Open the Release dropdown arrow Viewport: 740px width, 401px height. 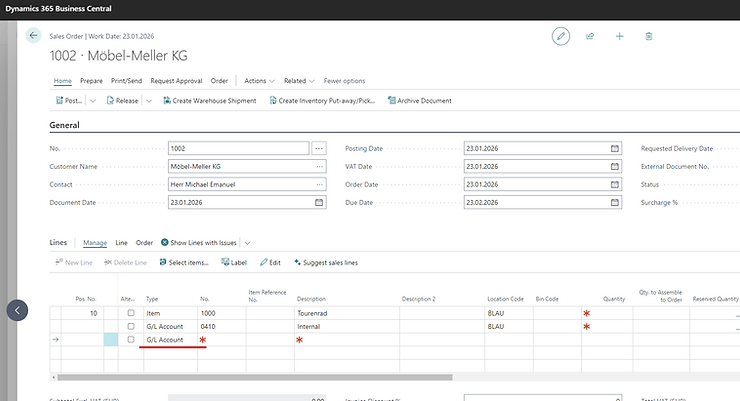(x=148, y=101)
